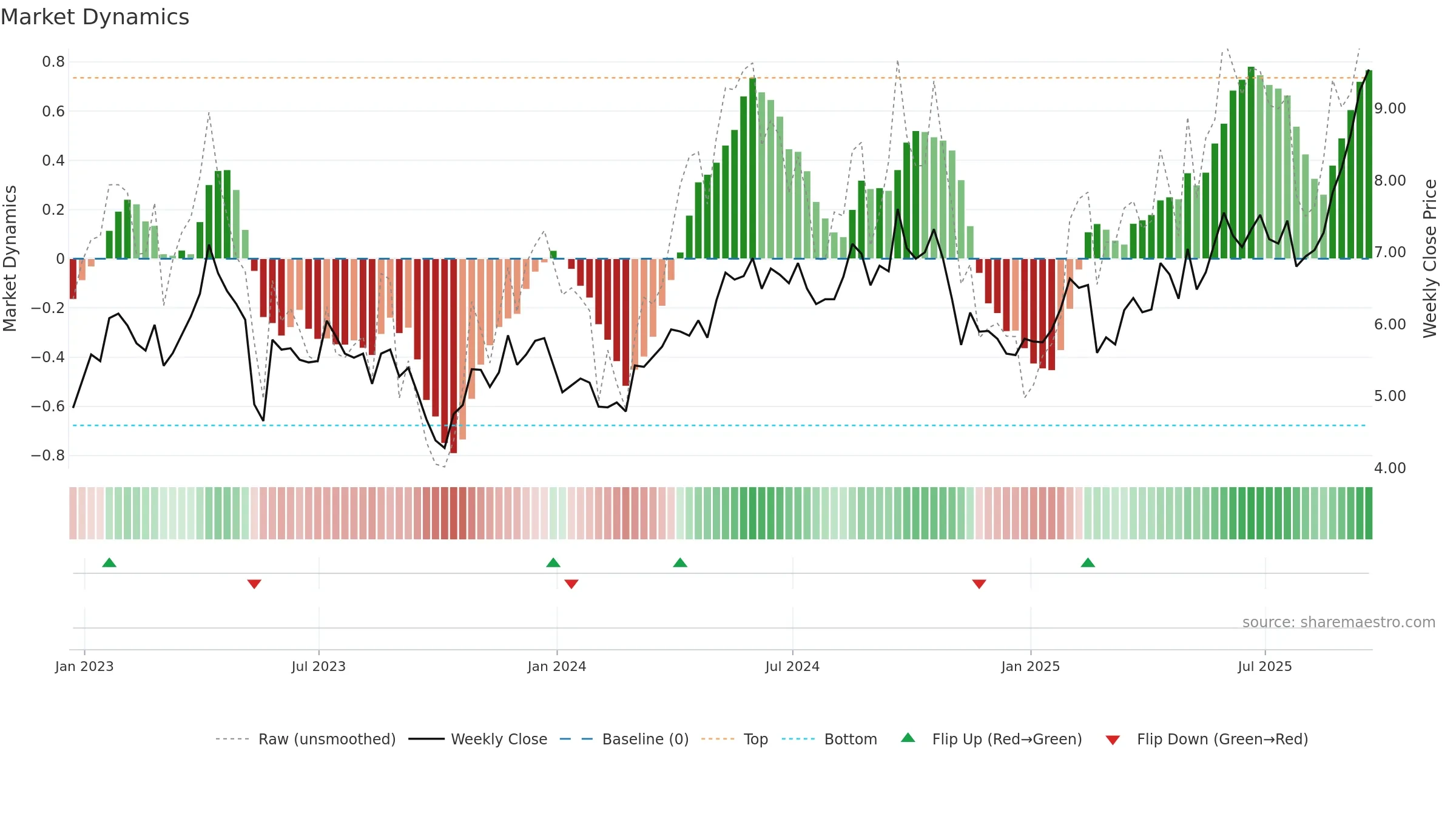Image resolution: width=1456 pixels, height=819 pixels.
Task: Click the Jan 2023 axis label
Action: point(84,666)
